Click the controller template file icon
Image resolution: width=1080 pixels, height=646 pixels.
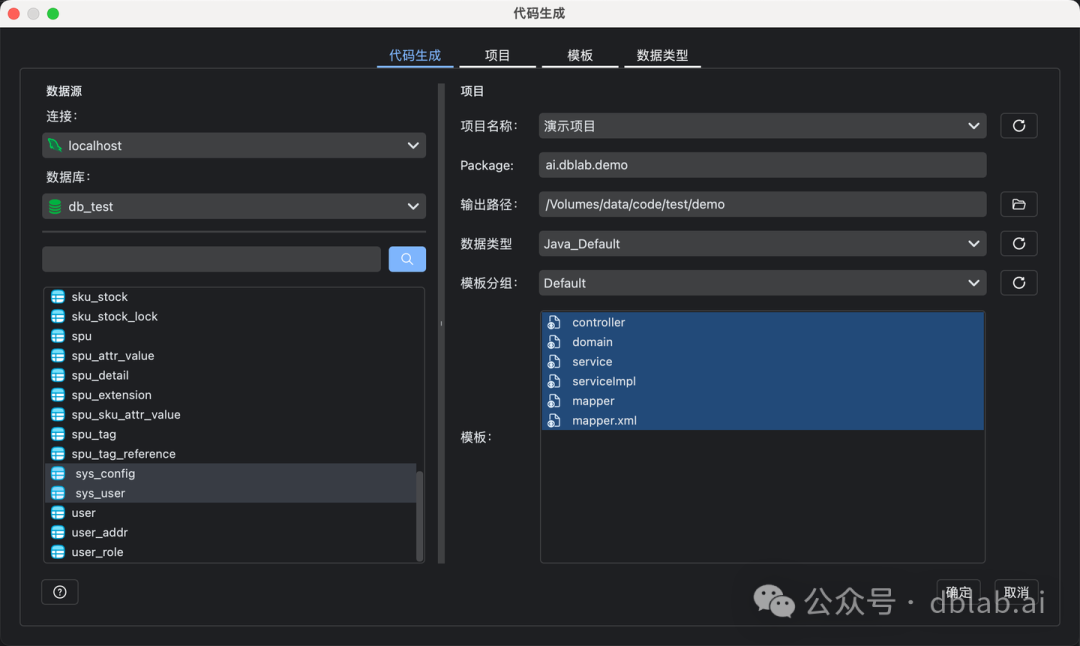point(554,322)
